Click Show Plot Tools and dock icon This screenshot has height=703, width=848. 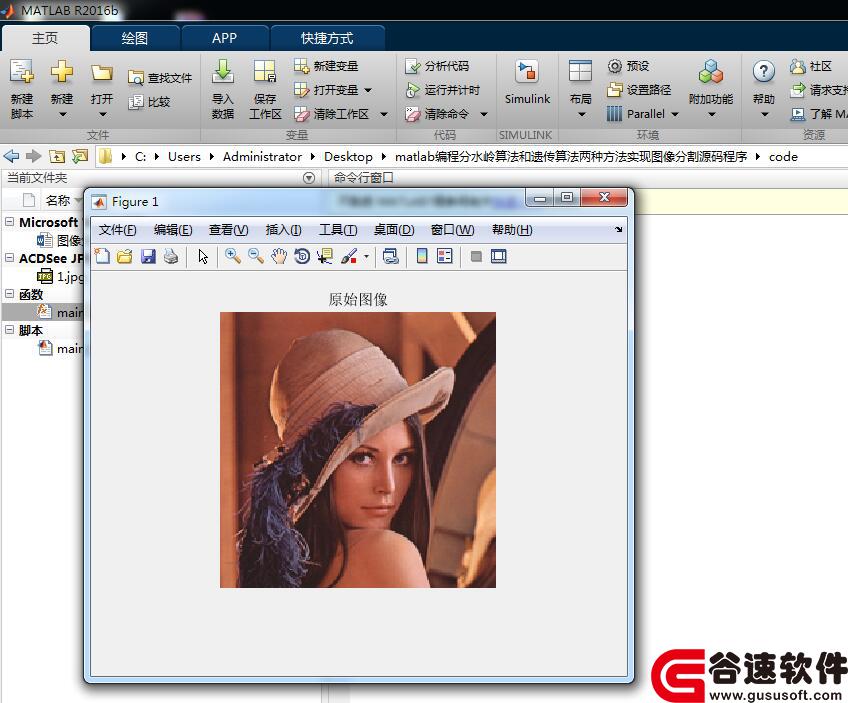click(499, 256)
